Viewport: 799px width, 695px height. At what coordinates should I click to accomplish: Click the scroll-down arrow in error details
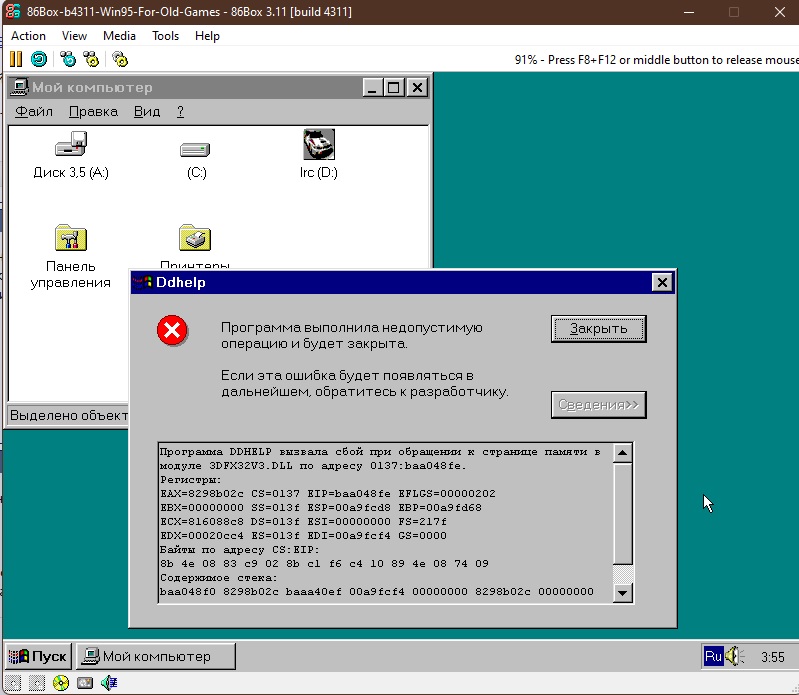click(x=622, y=593)
